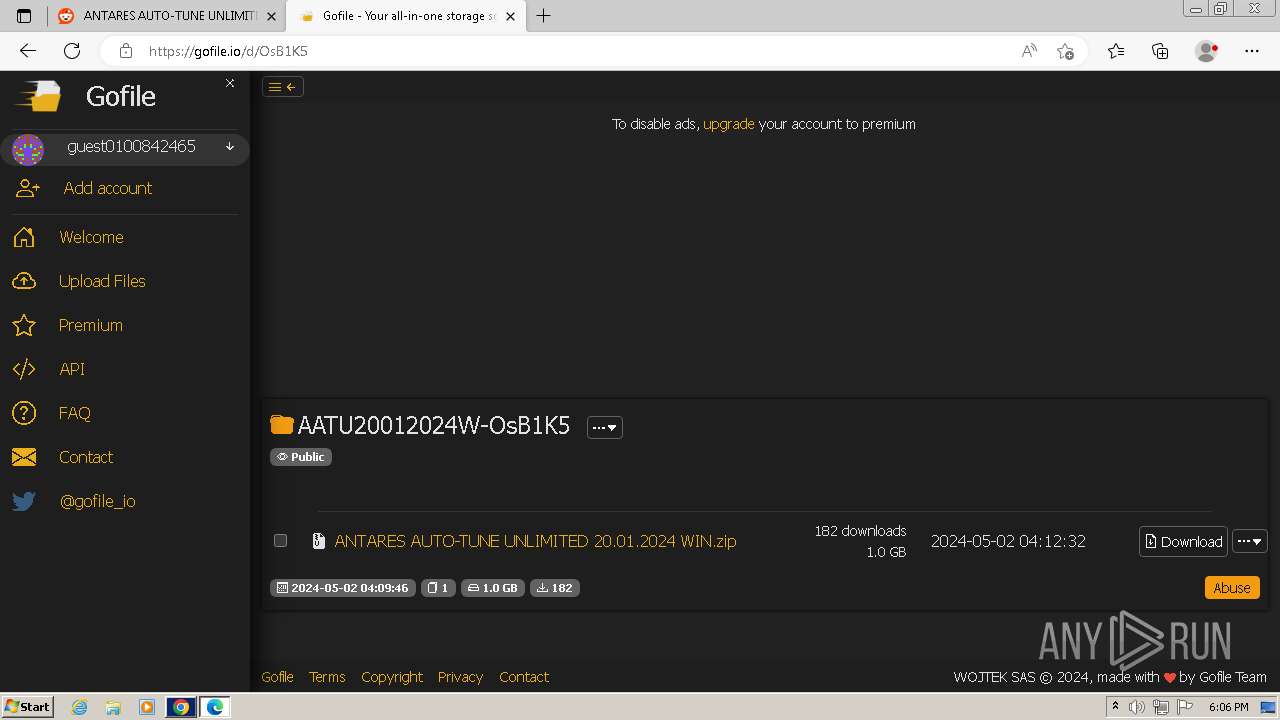Click the Gofile logo icon in sidebar
Screen dimensions: 1280x720
[38, 96]
